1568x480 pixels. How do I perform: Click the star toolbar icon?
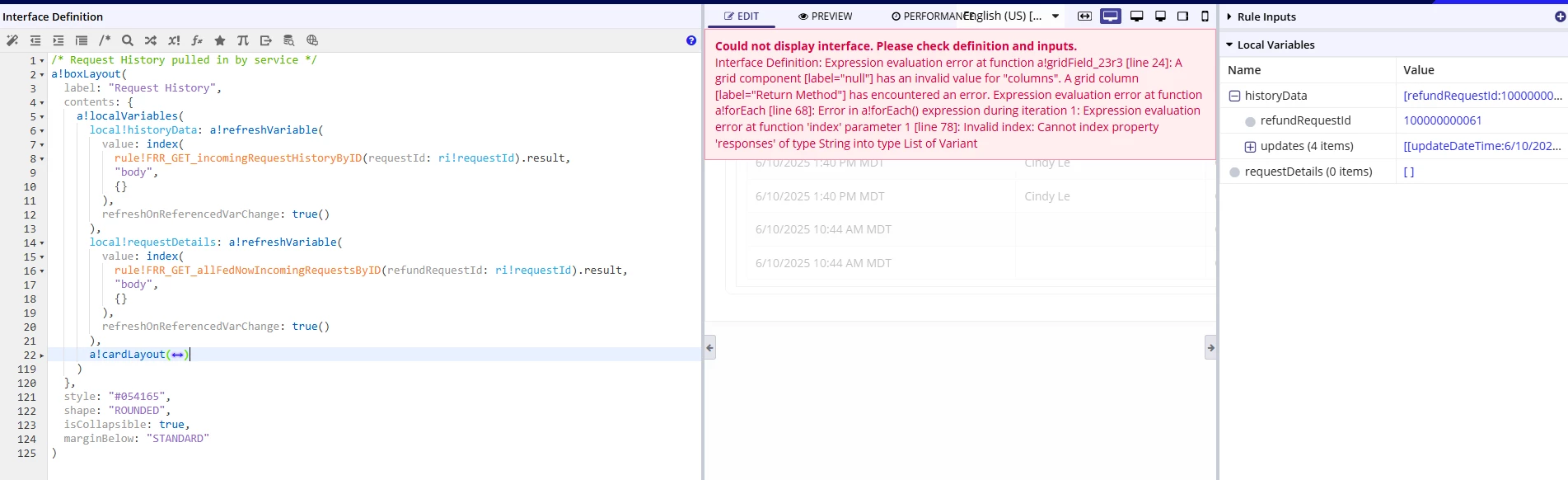click(x=220, y=40)
